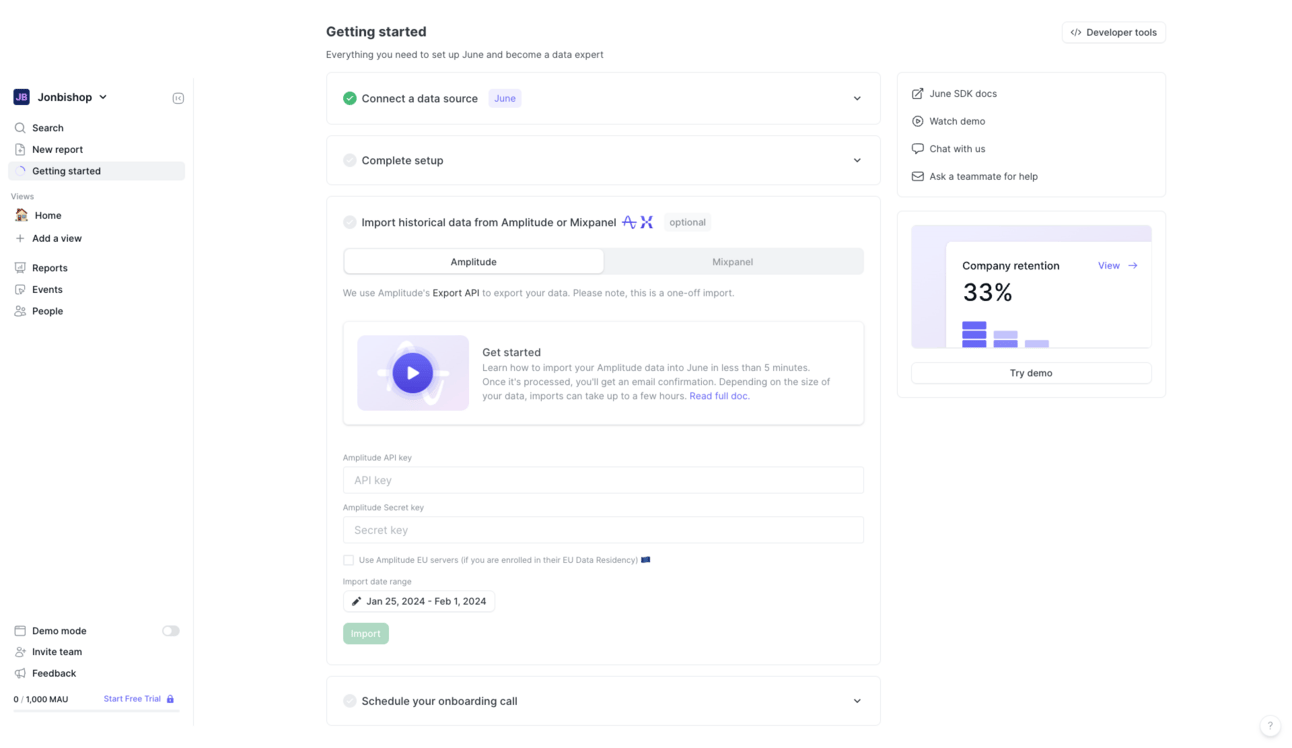
Task: Click the Demo mode window icon
Action: (20, 631)
